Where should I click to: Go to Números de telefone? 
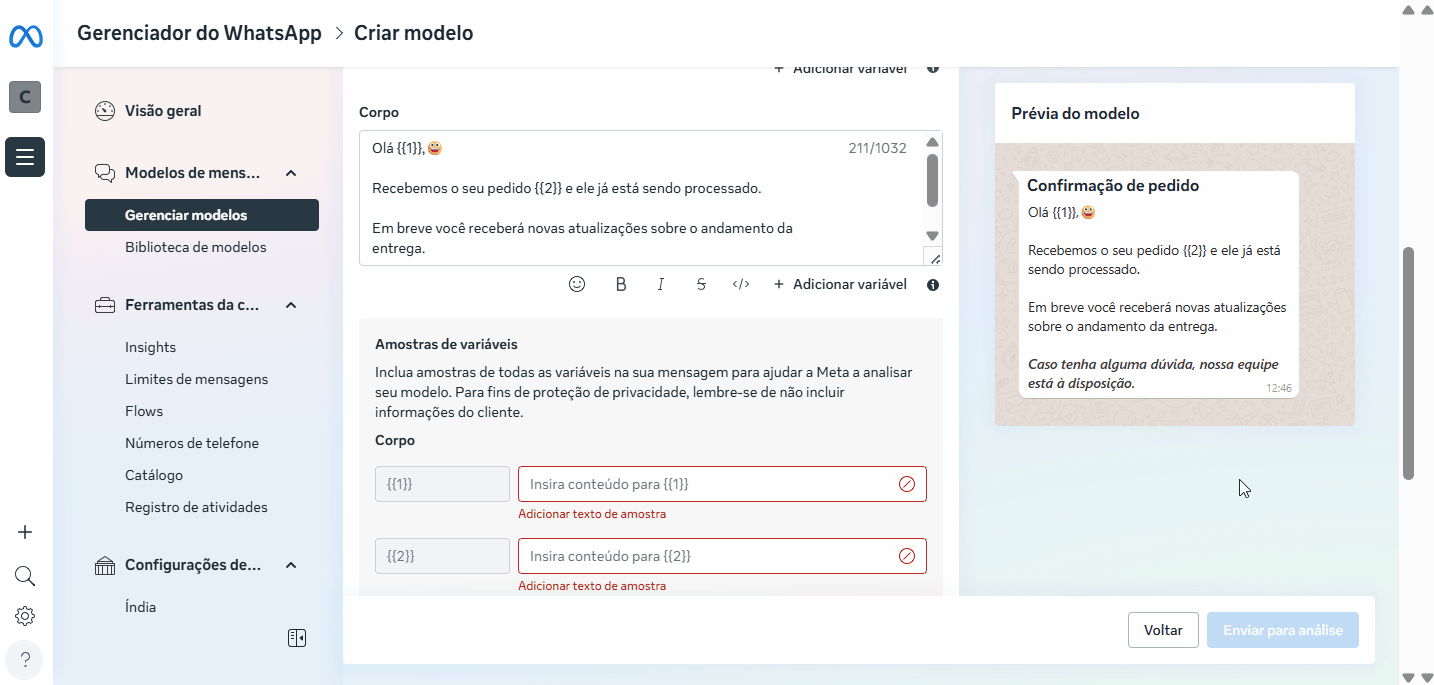pyautogui.click(x=192, y=443)
